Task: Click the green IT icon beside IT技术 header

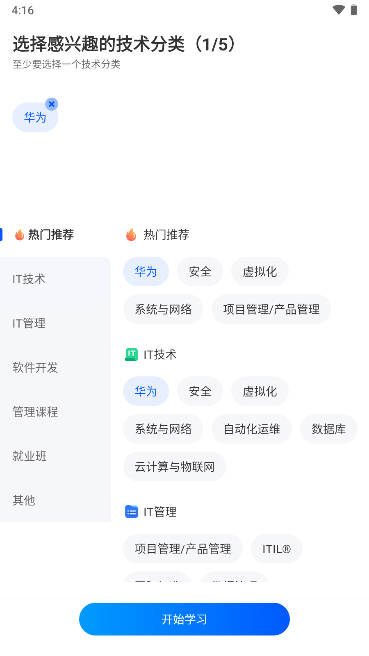Action: pos(131,354)
